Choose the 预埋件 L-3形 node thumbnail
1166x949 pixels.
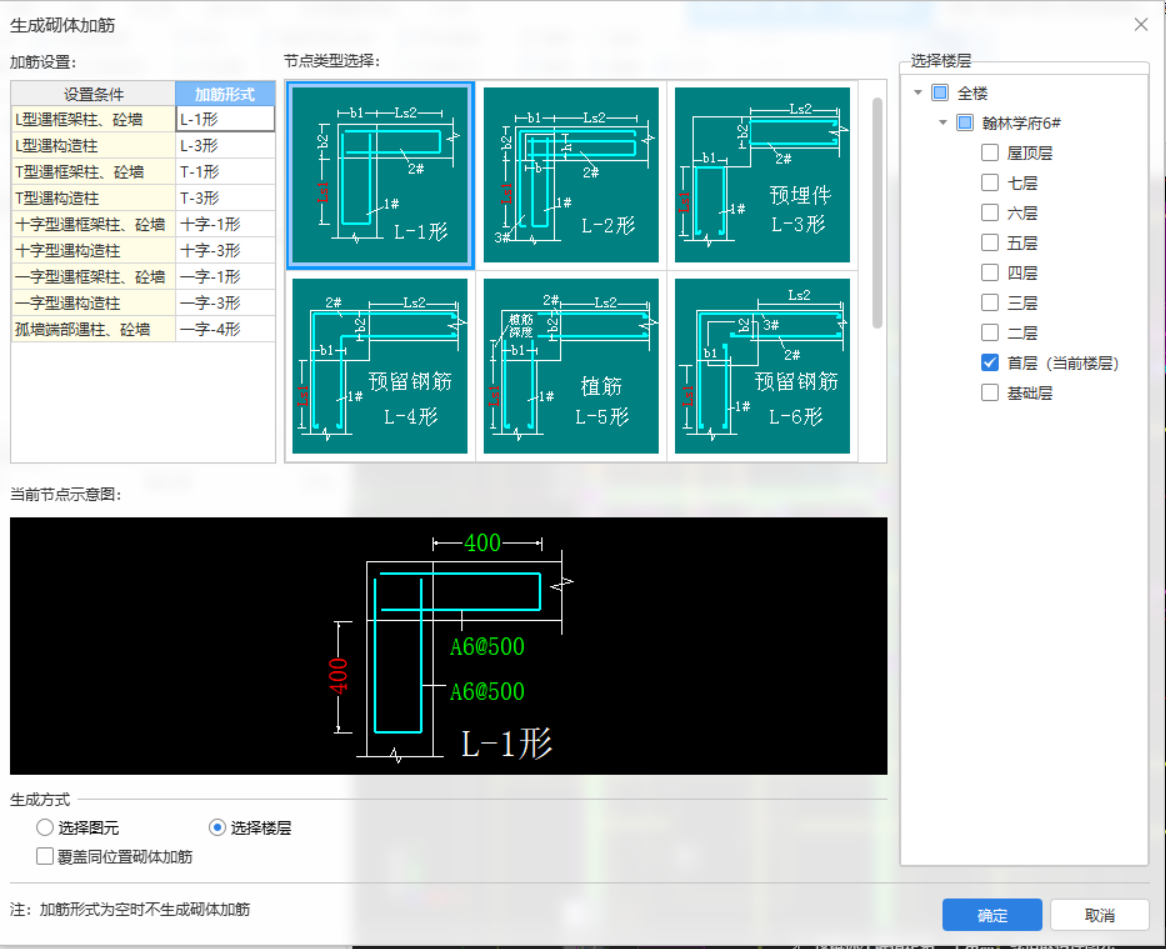pyautogui.click(x=762, y=175)
